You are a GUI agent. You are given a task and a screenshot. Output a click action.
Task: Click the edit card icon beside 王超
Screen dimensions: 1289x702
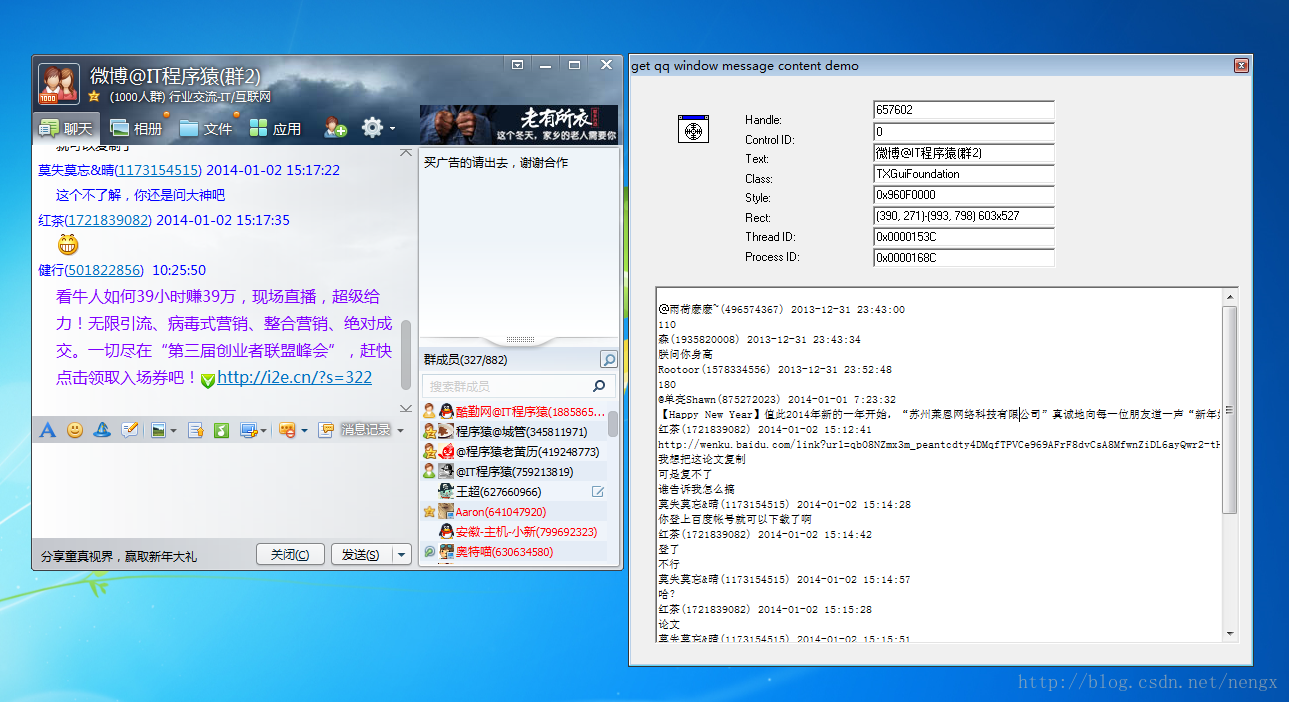pos(598,491)
